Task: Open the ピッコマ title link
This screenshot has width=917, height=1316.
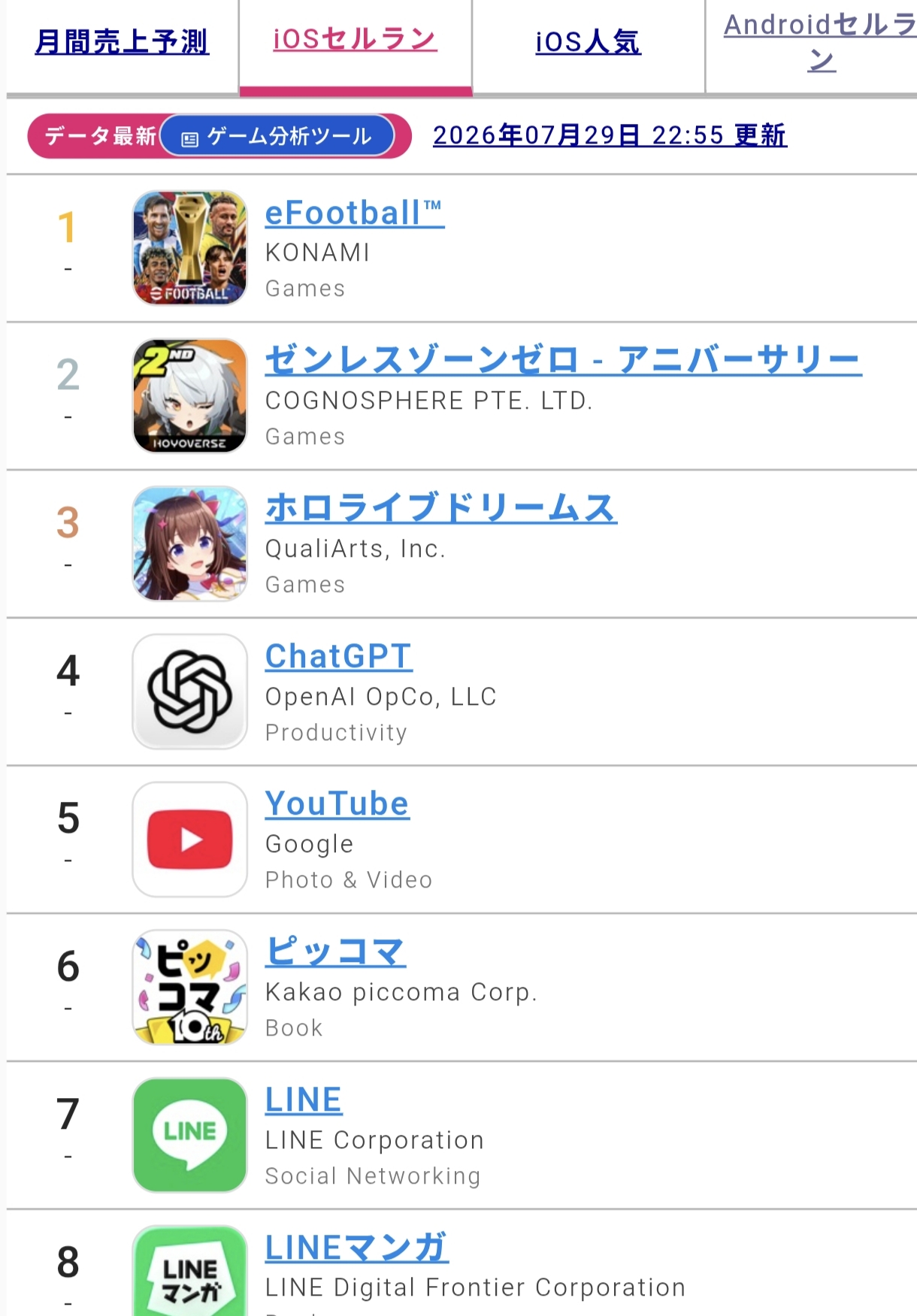Action: (x=335, y=951)
